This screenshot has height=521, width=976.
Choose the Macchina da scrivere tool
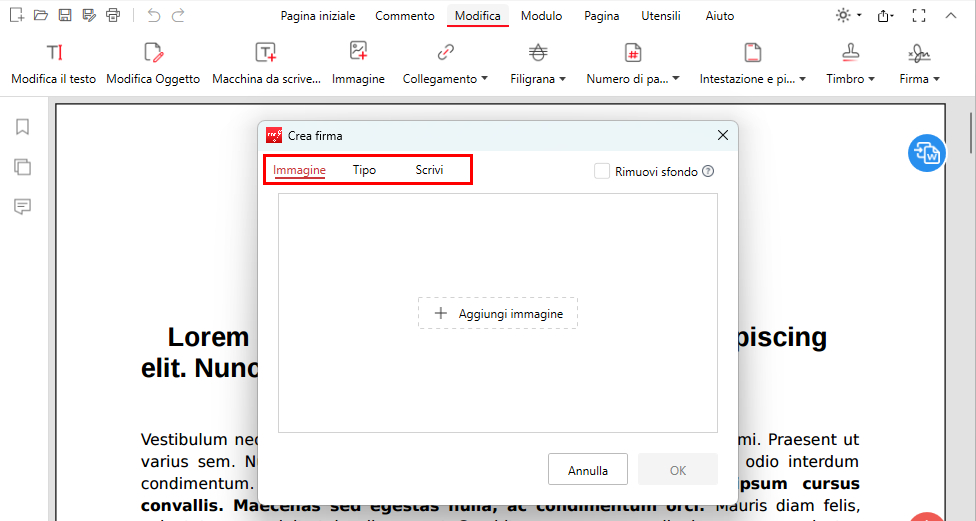(x=266, y=53)
